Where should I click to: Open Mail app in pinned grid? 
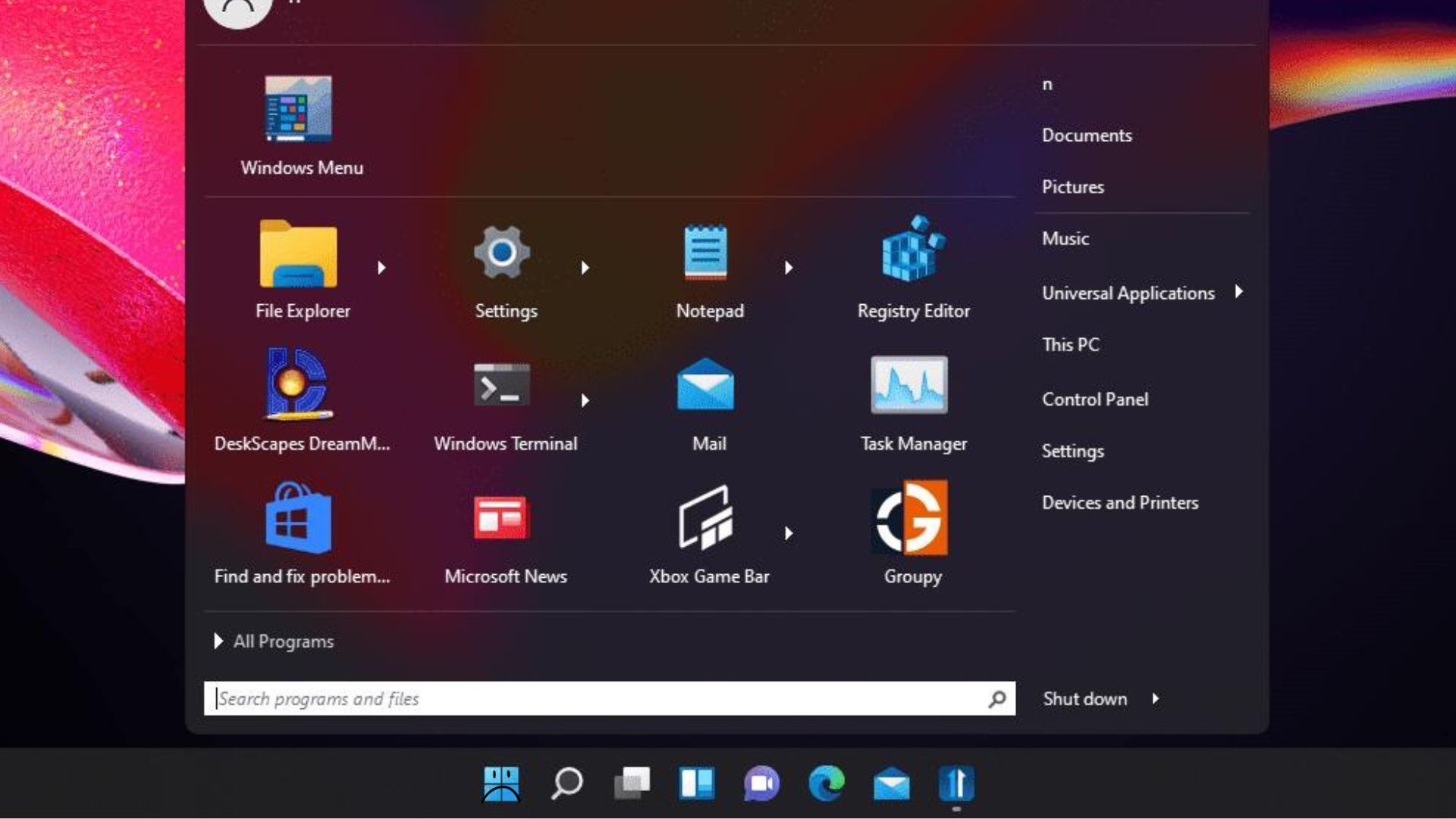click(706, 385)
